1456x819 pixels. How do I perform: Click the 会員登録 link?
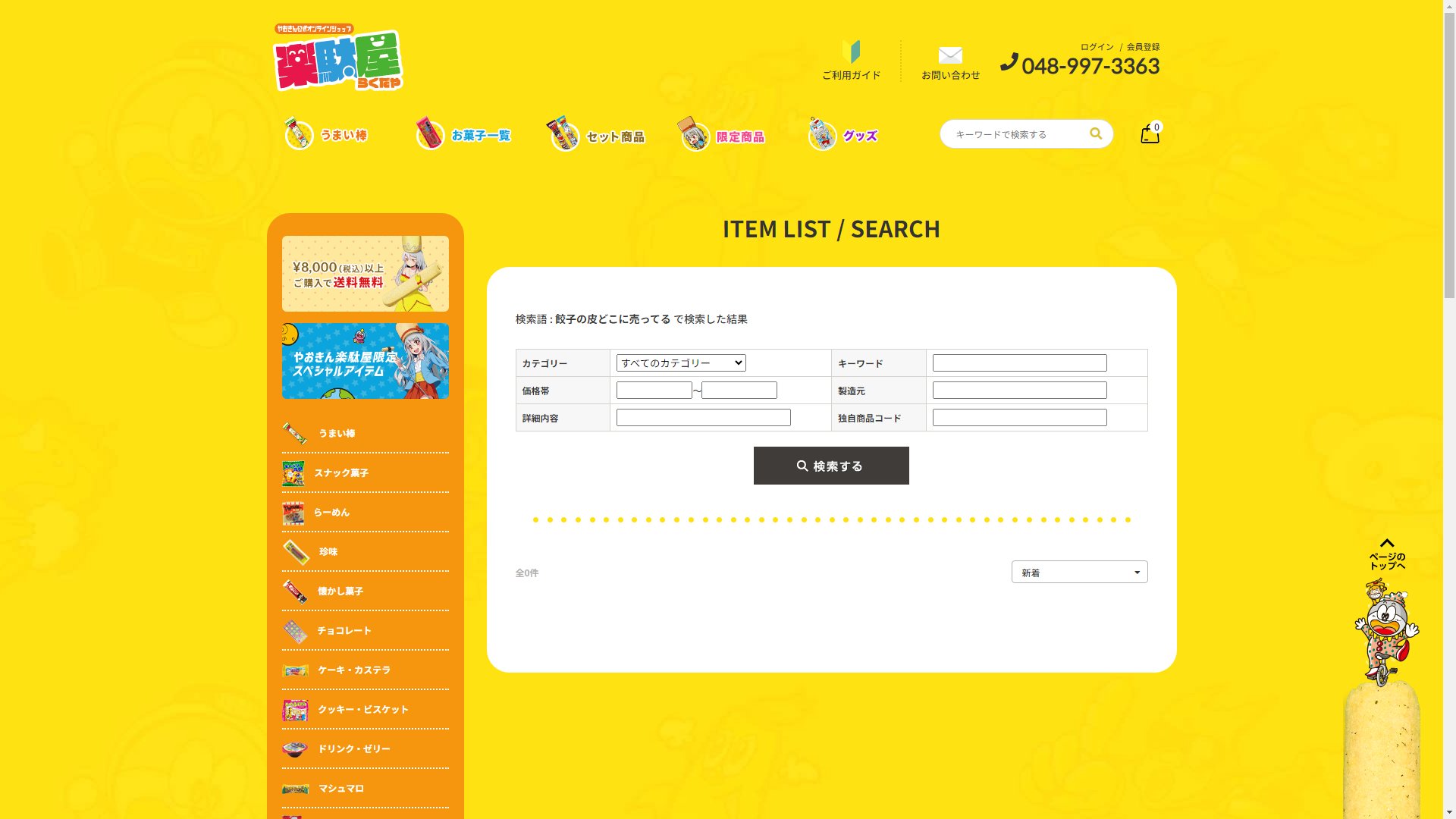(x=1143, y=47)
